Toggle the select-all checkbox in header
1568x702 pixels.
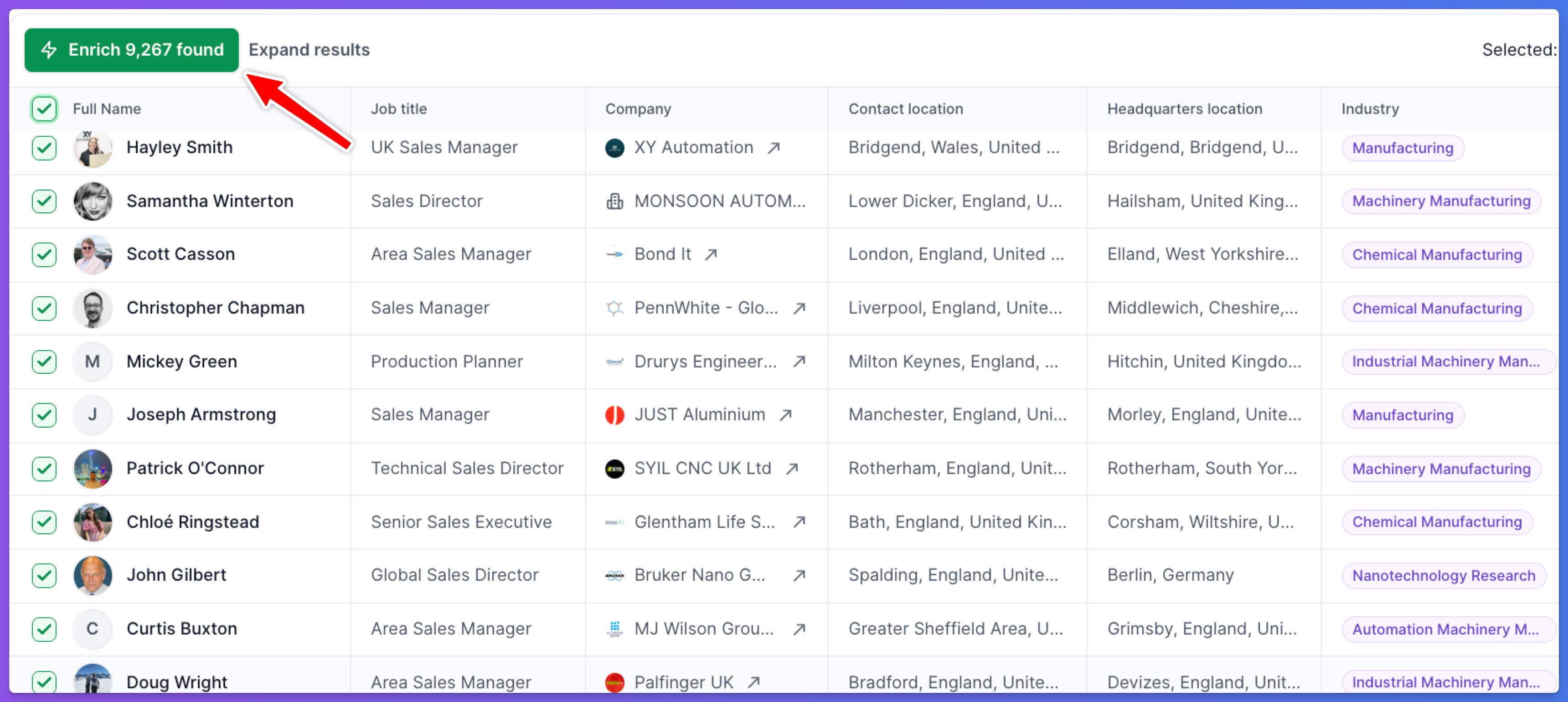(x=44, y=109)
